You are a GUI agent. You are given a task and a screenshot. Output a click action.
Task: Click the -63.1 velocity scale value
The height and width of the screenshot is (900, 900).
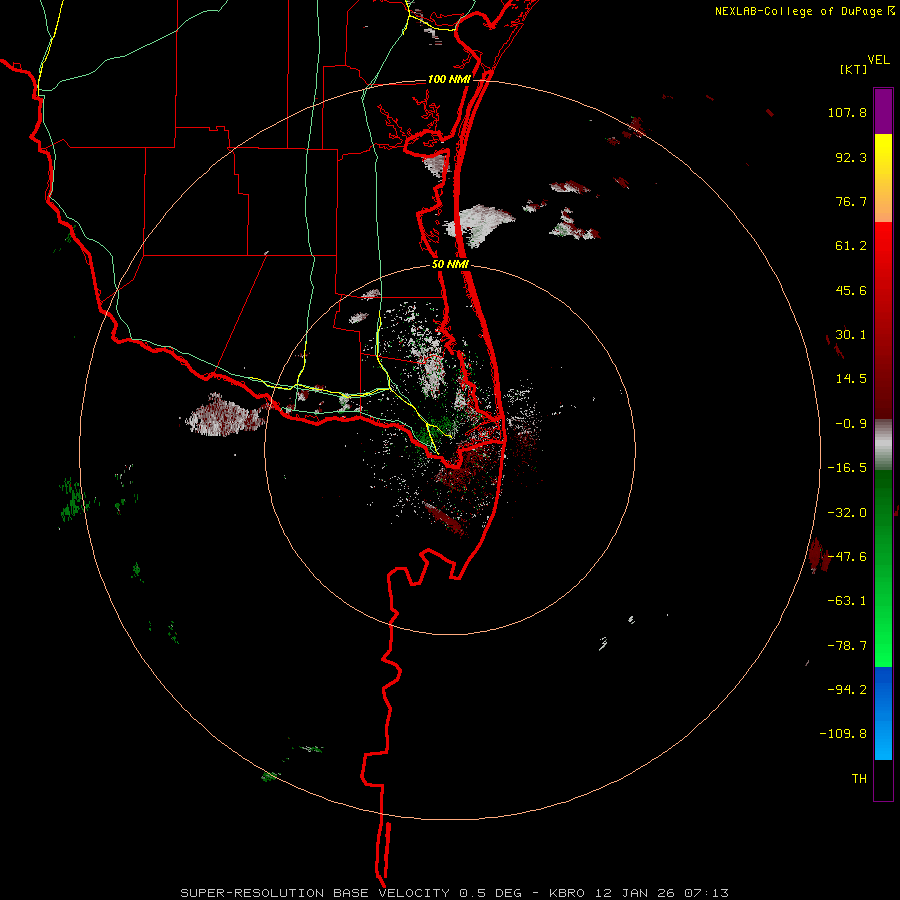tap(847, 601)
